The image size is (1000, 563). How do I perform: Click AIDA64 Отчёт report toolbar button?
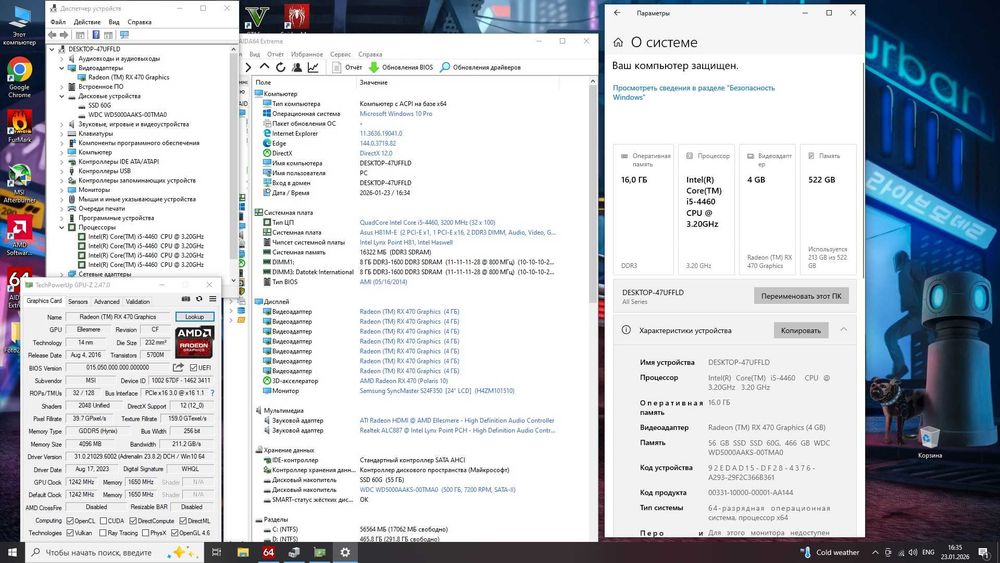[348, 67]
